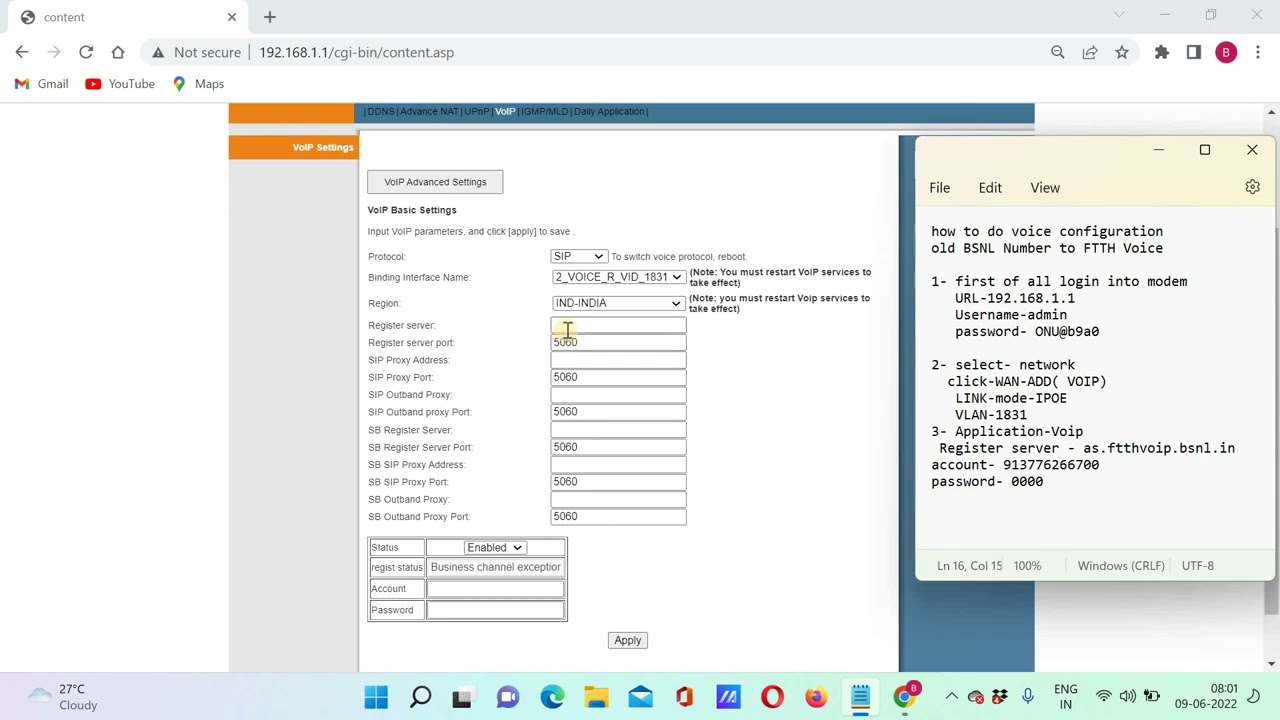Click the Register server input field

[618, 325]
